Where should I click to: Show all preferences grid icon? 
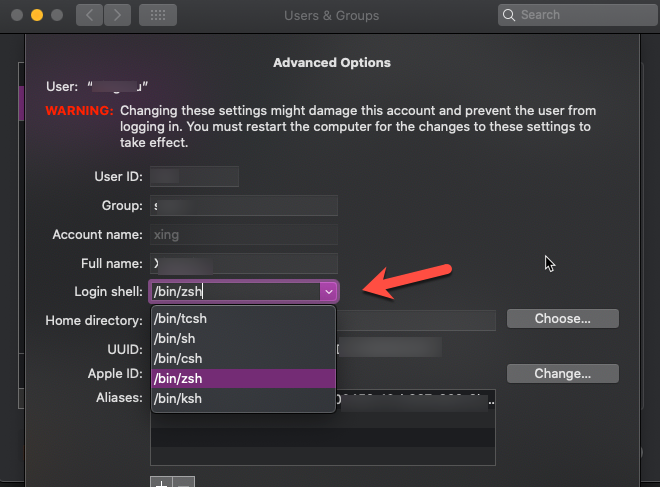158,15
